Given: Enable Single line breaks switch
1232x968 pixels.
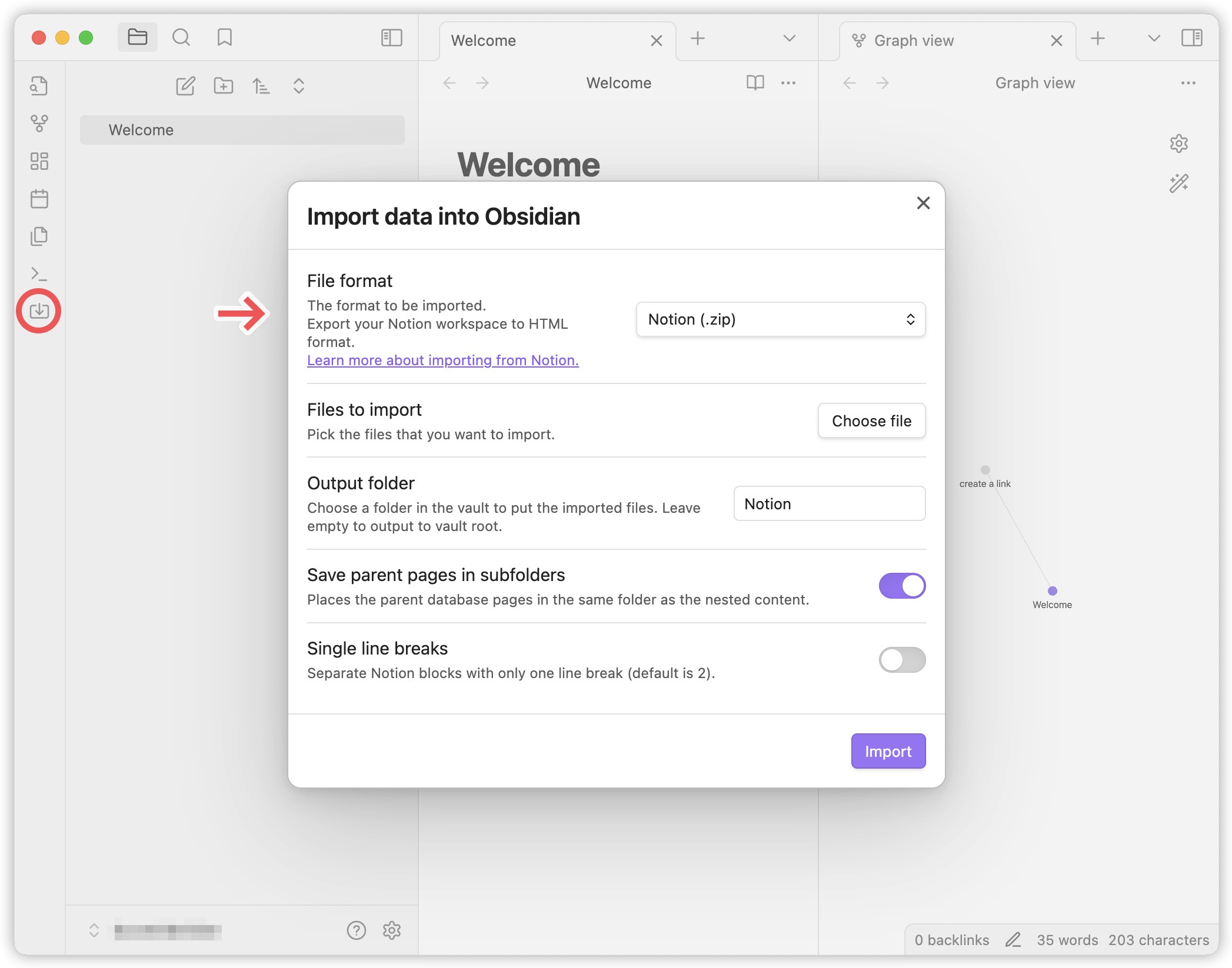Looking at the screenshot, I should click(902, 659).
